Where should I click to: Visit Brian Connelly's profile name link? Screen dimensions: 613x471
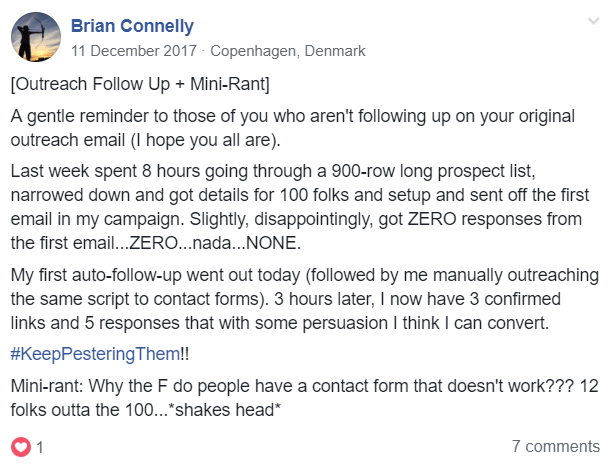click(132, 26)
